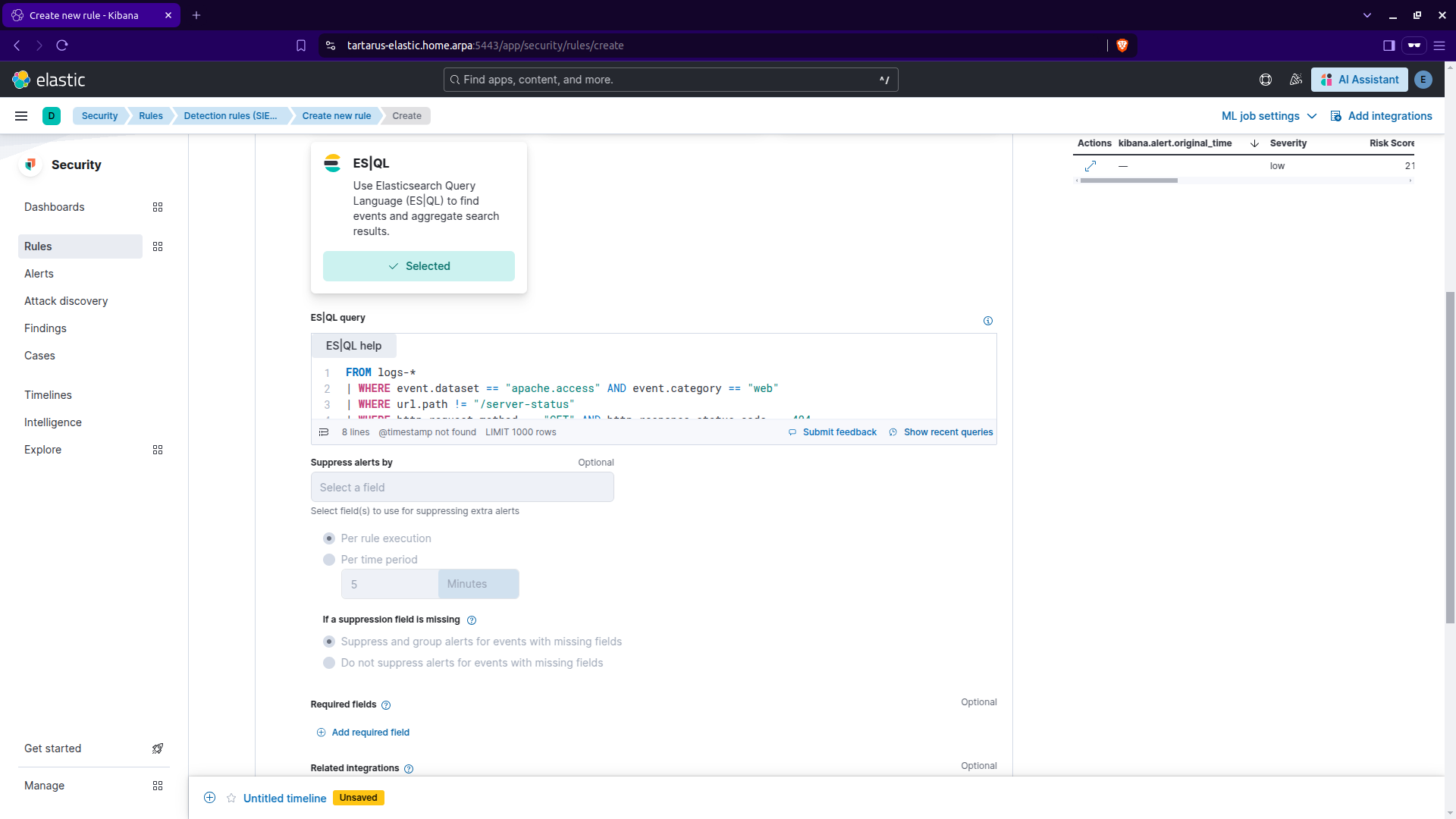Open the hamburger navigation menu

tap(21, 116)
